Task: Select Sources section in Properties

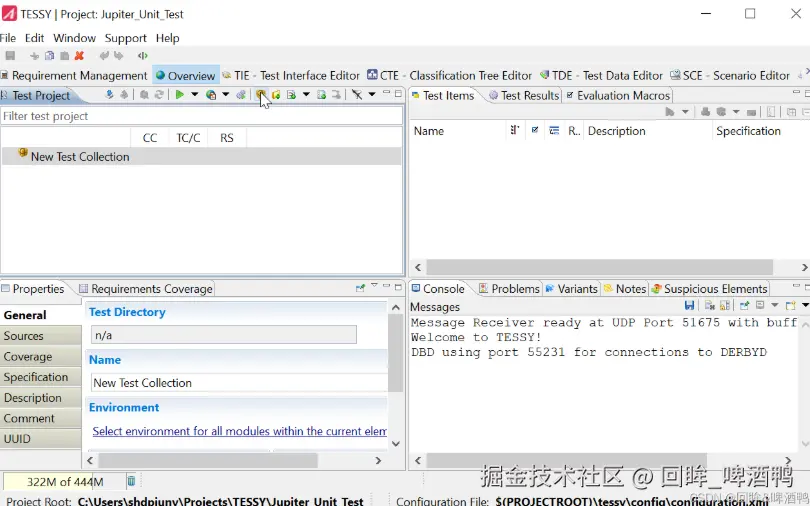Action: (x=41, y=336)
